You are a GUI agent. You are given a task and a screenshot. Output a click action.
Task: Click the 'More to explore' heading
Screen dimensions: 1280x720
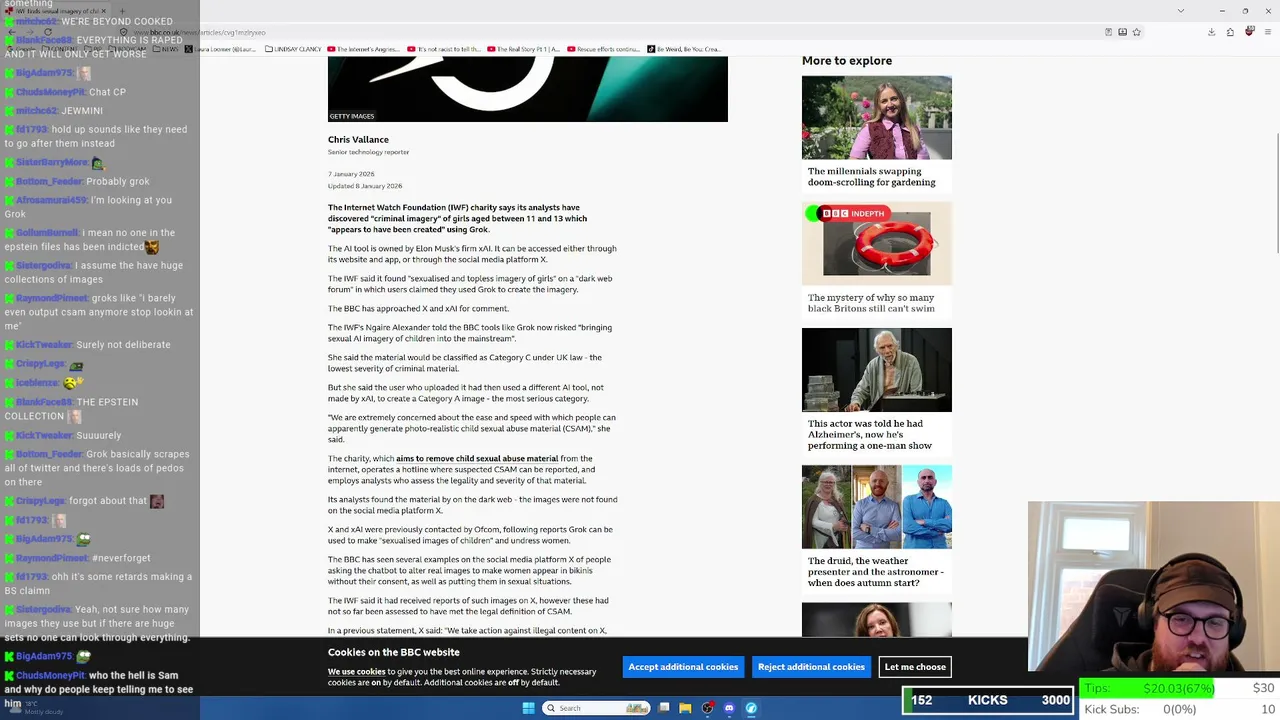[x=847, y=61]
